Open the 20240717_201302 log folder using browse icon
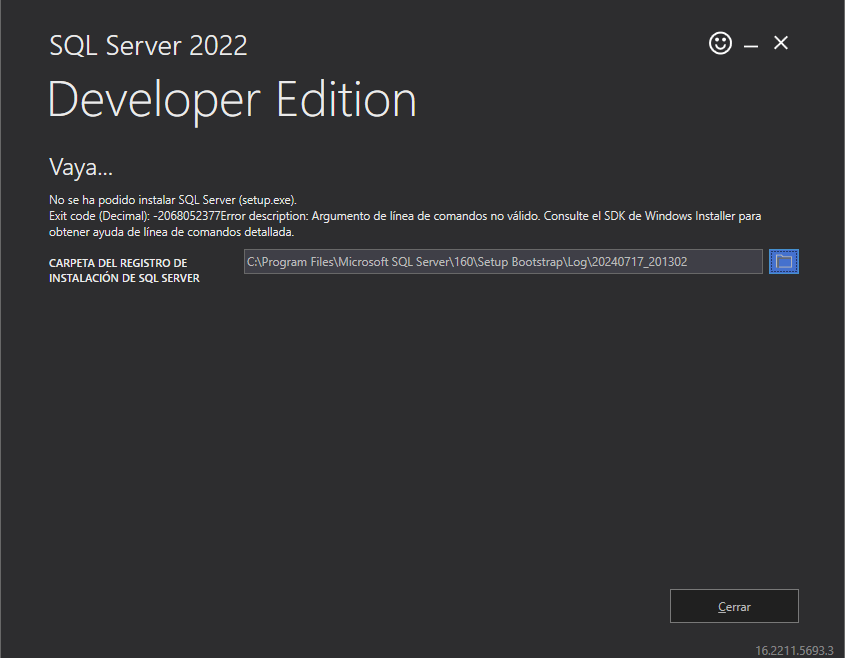 (x=784, y=261)
